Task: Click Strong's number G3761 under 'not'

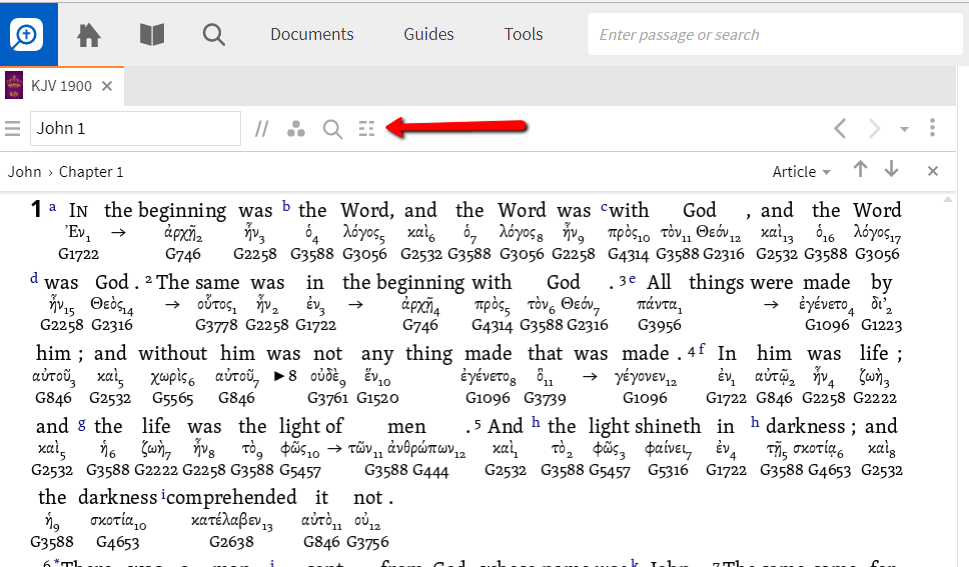Action: [328, 398]
